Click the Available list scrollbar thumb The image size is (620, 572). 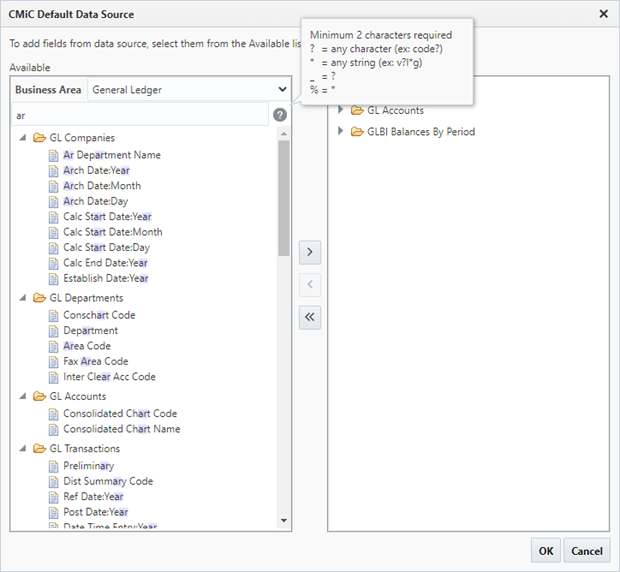pos(284,198)
